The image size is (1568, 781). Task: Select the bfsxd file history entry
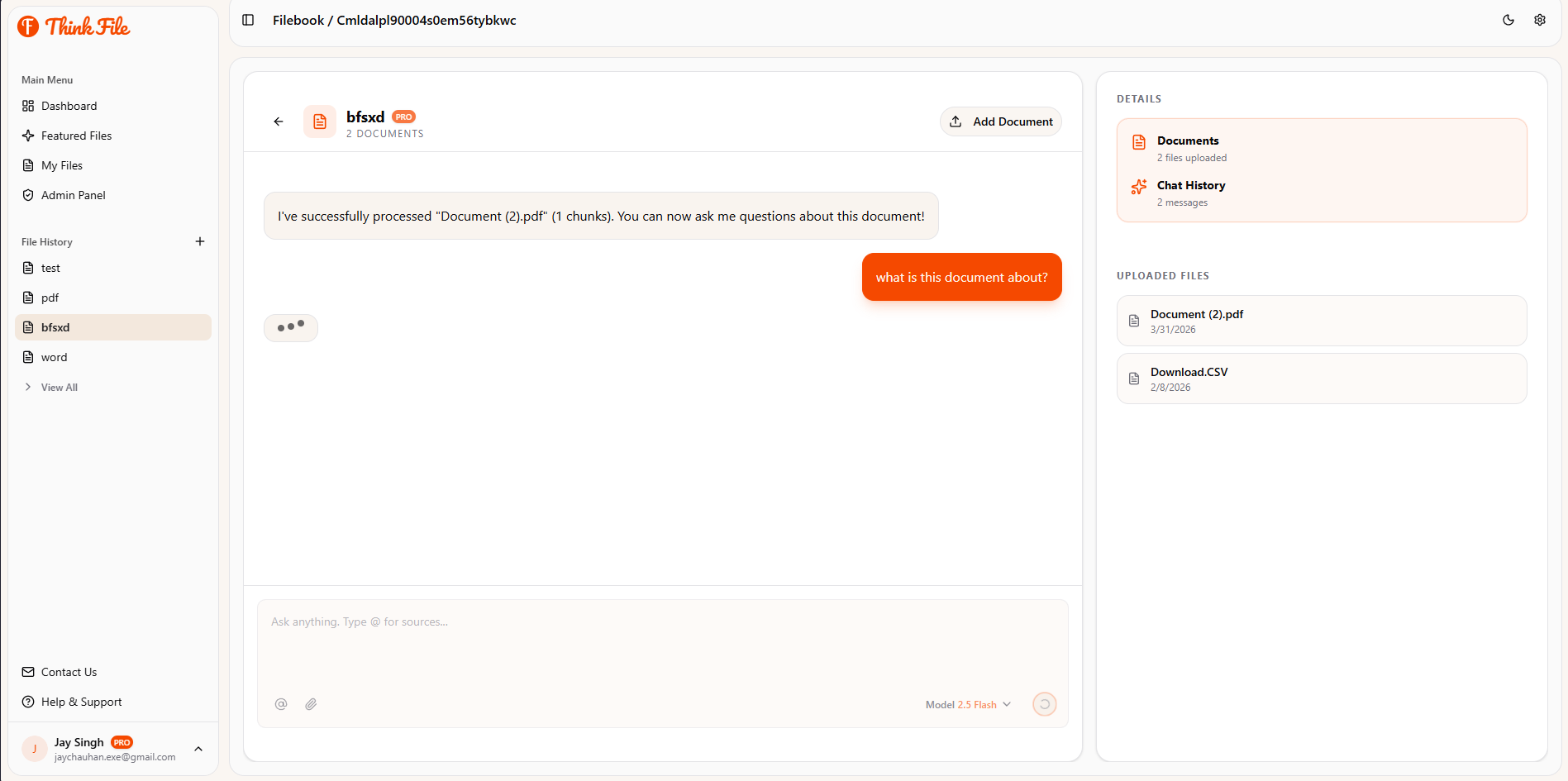click(x=113, y=327)
